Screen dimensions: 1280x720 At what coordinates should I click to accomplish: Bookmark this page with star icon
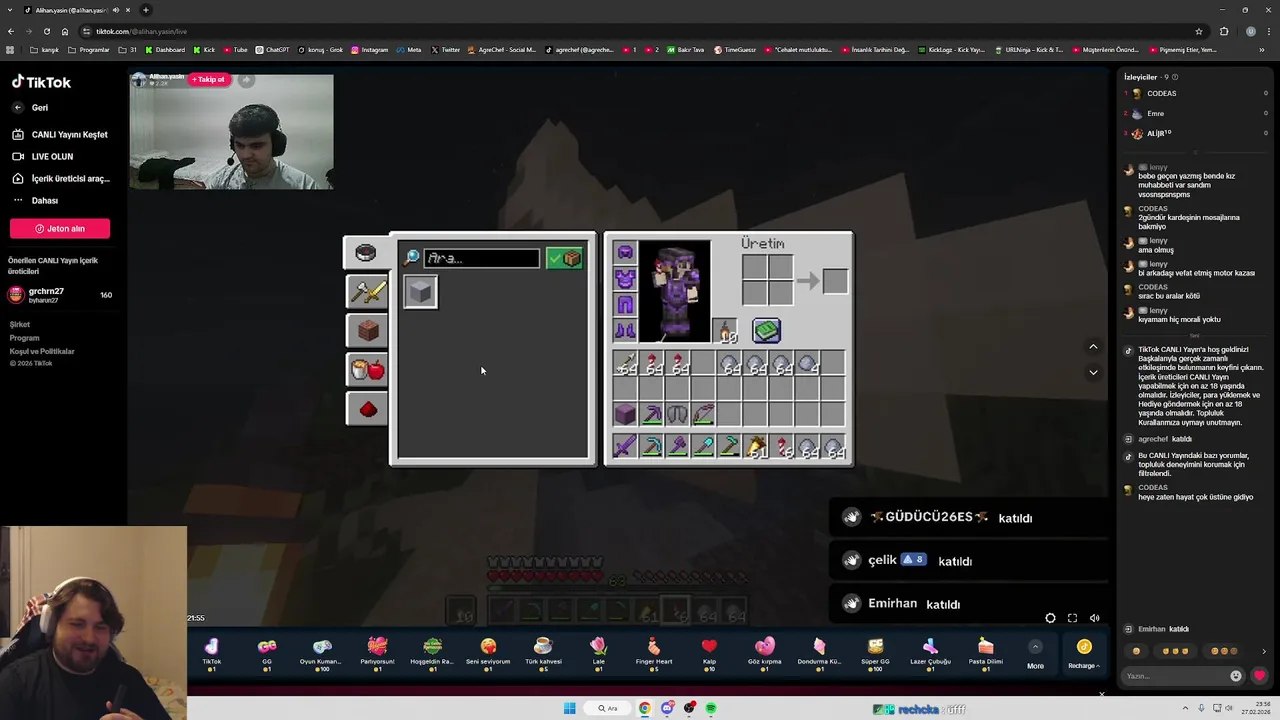tap(1198, 31)
